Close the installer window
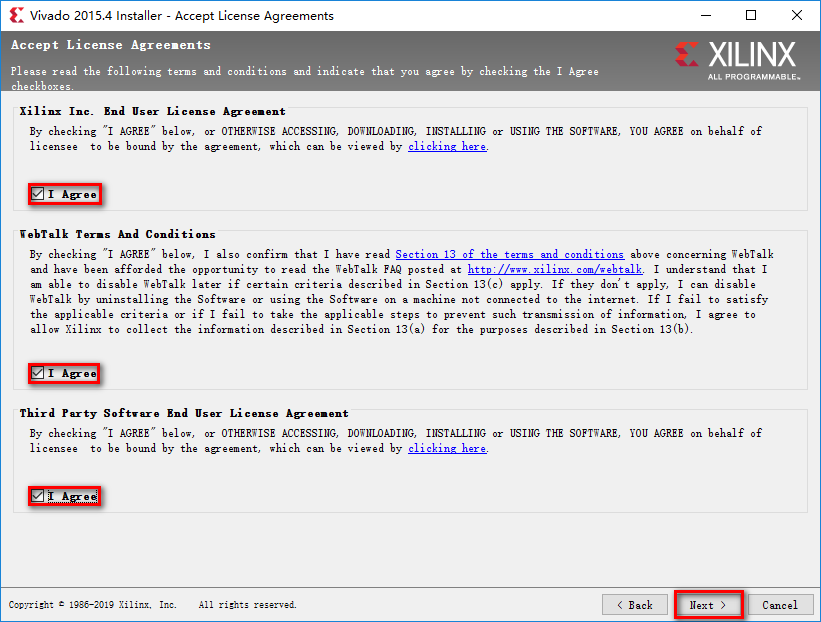821x622 pixels. [x=796, y=15]
